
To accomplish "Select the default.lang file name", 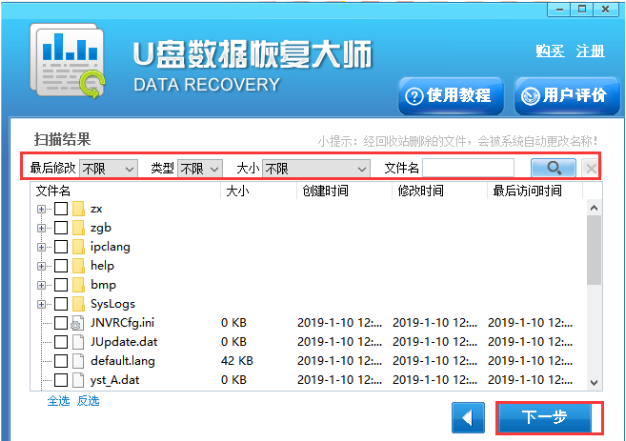I will 123,361.
